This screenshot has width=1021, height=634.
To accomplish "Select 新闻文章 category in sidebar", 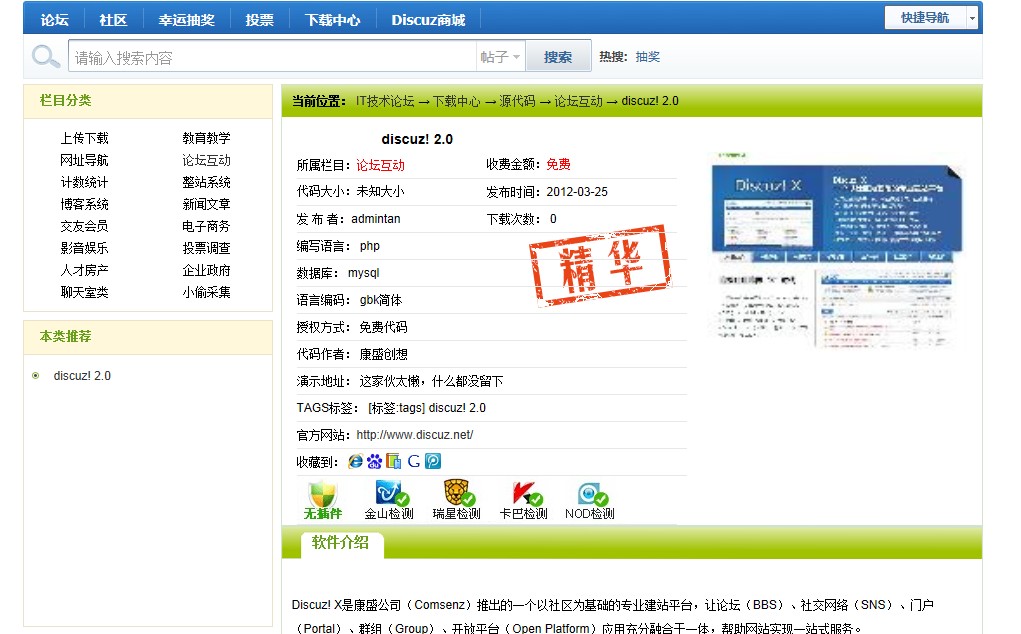I will pyautogui.click(x=206, y=204).
